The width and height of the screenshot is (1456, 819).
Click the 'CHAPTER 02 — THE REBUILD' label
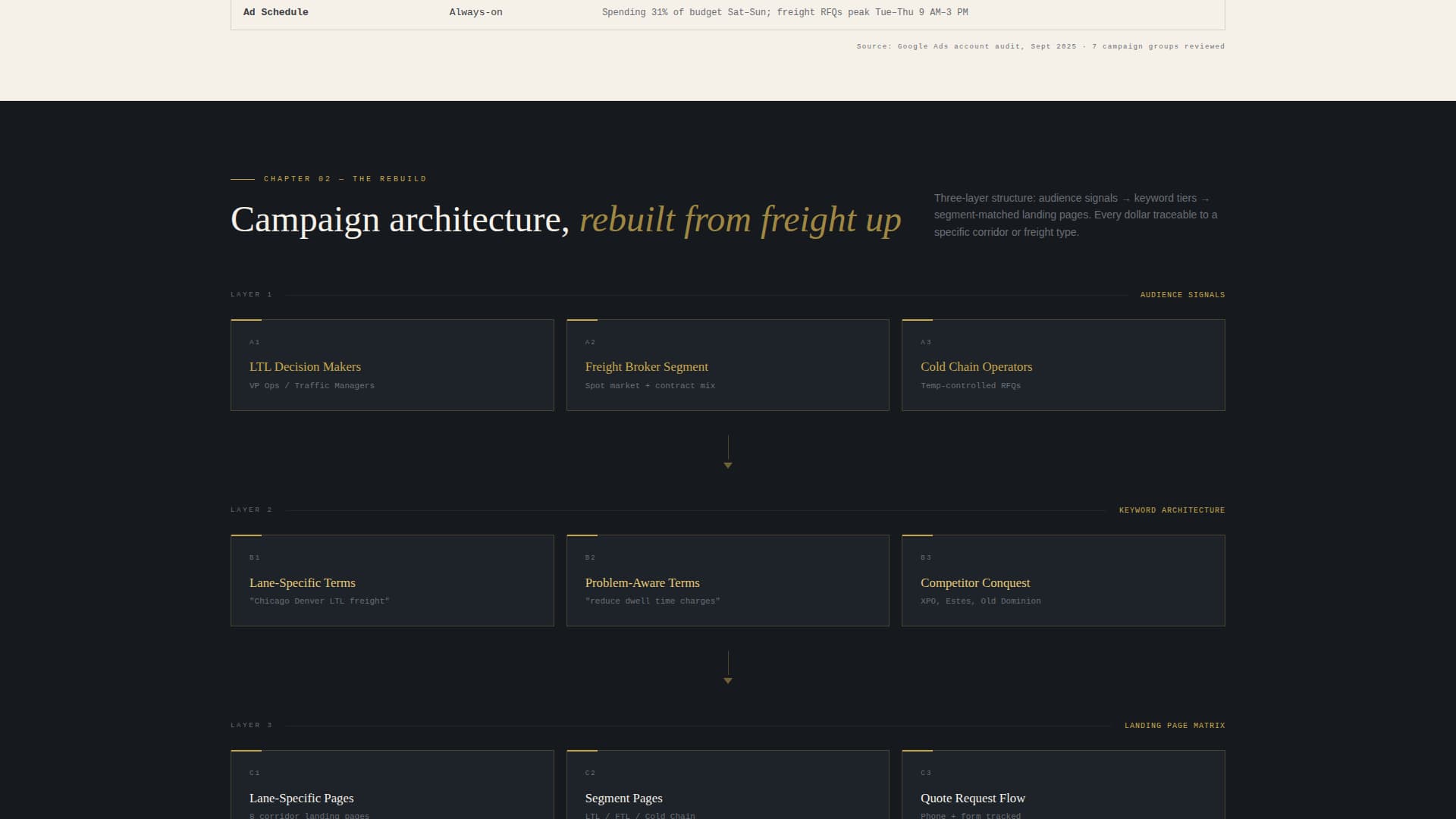pos(345,179)
